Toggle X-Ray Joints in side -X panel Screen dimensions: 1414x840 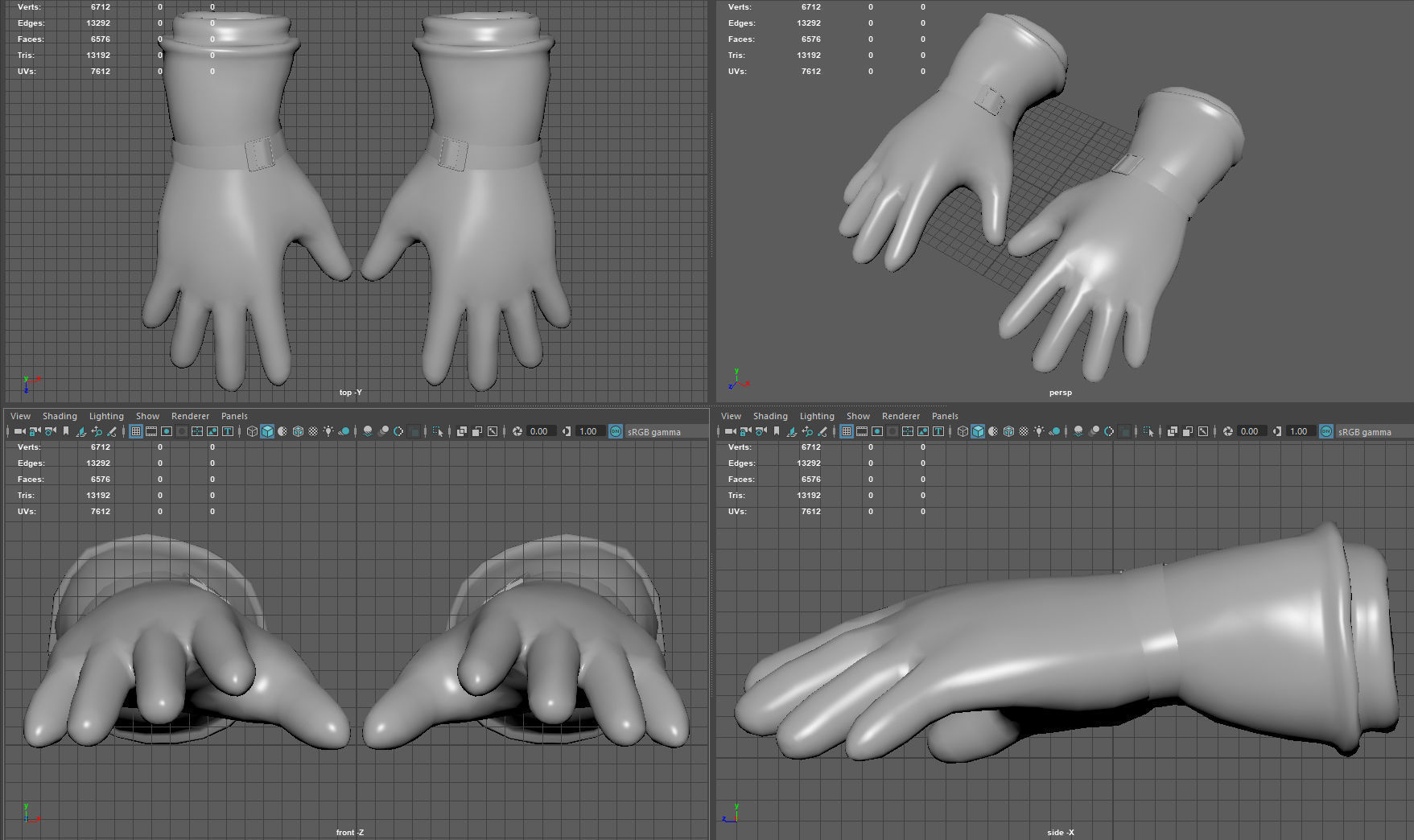tap(1203, 431)
